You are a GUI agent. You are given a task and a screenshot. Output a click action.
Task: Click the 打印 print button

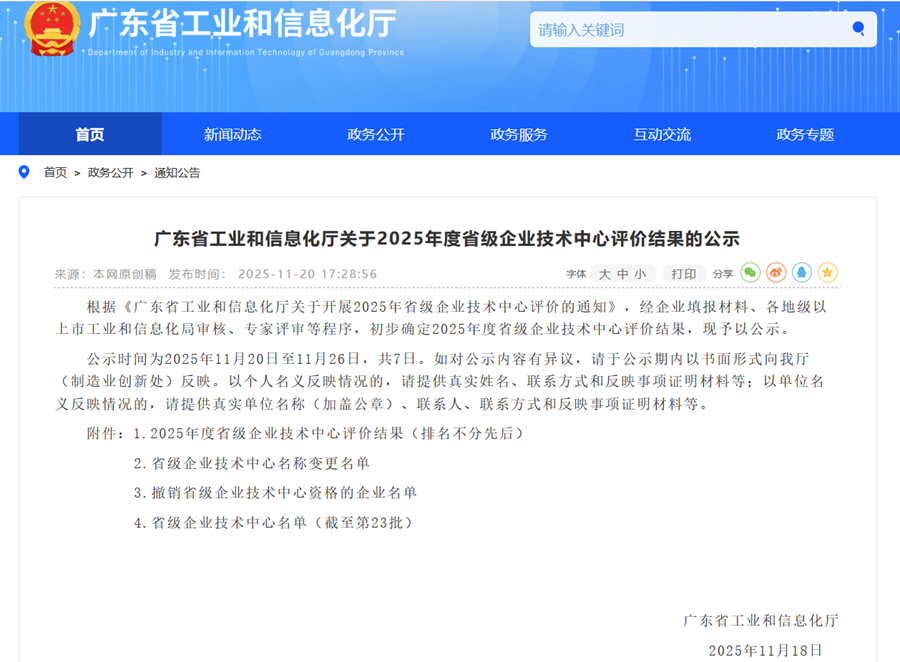(684, 274)
